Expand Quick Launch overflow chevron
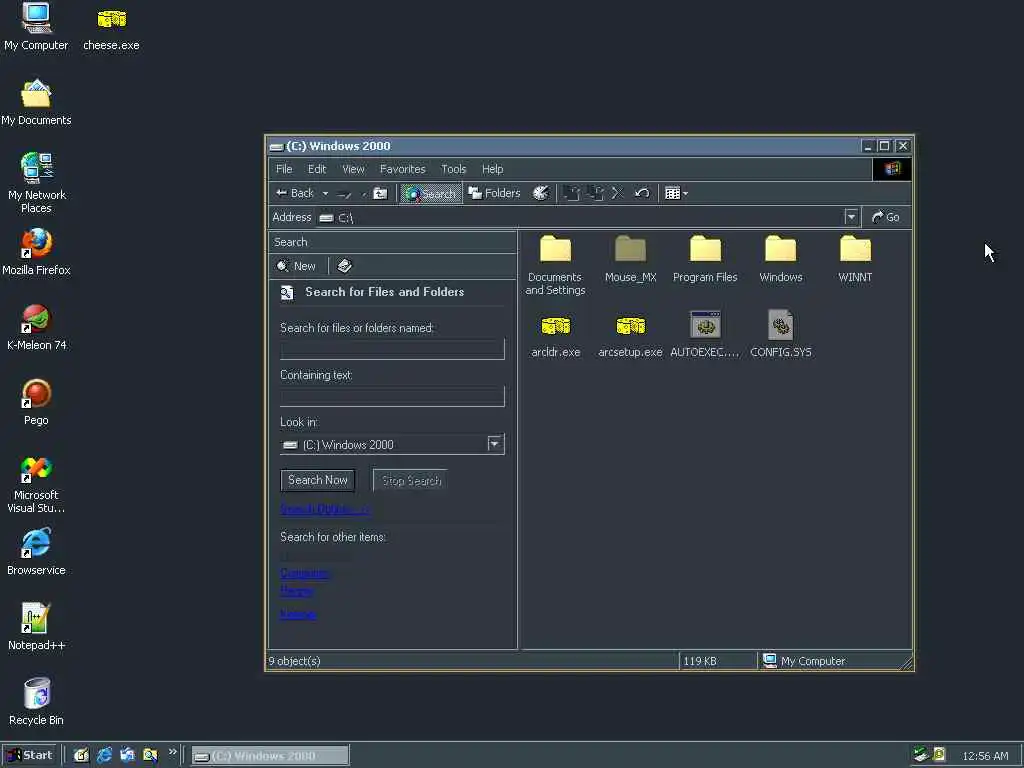1024x768 pixels. (172, 752)
